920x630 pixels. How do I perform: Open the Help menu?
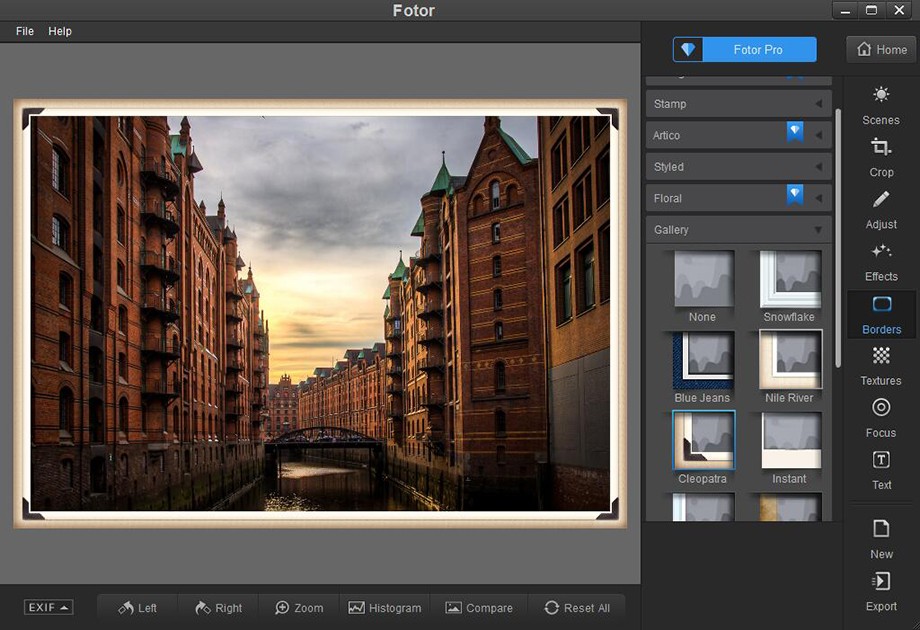pyautogui.click(x=59, y=31)
